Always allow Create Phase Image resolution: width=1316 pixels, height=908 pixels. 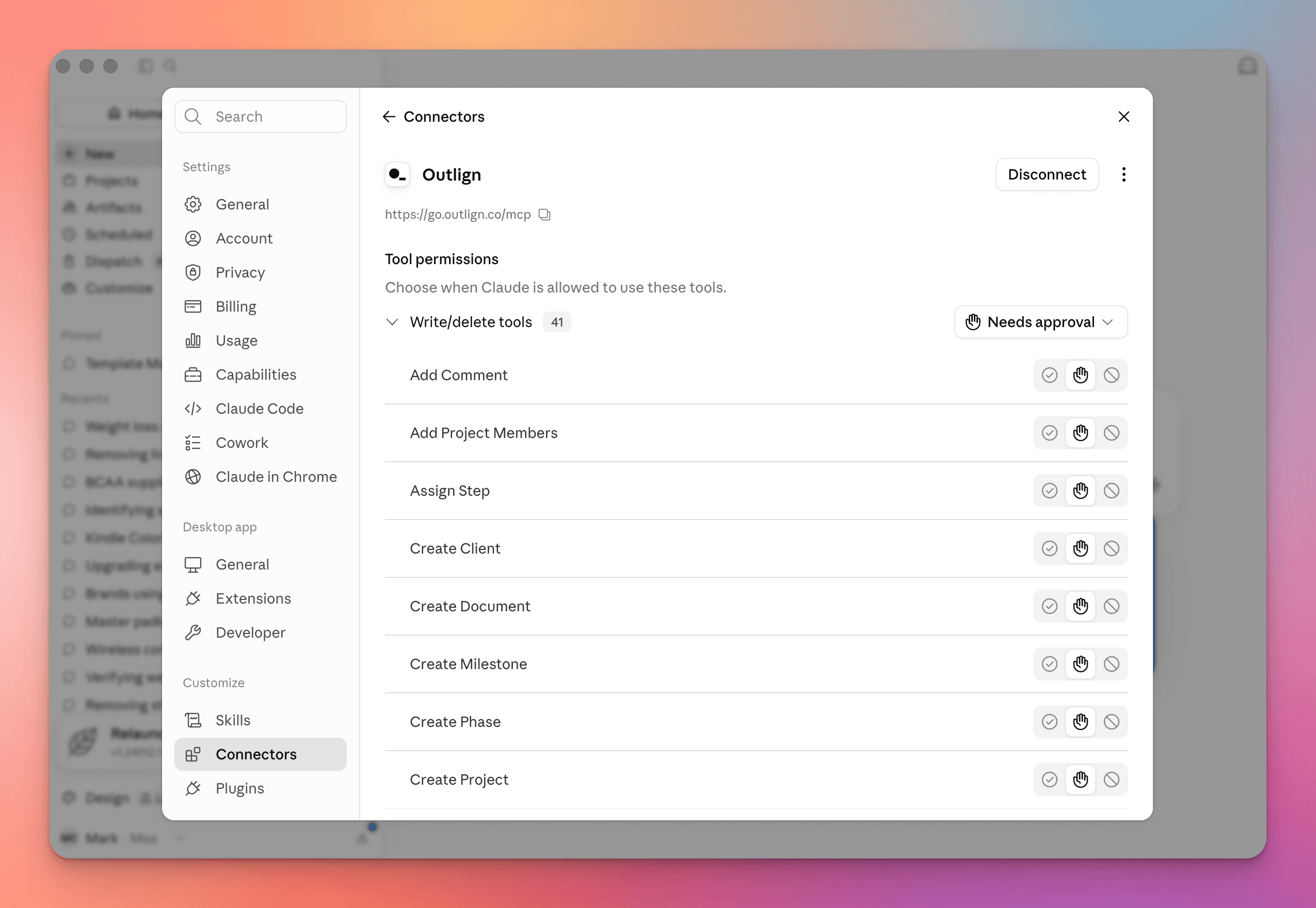[1050, 722]
